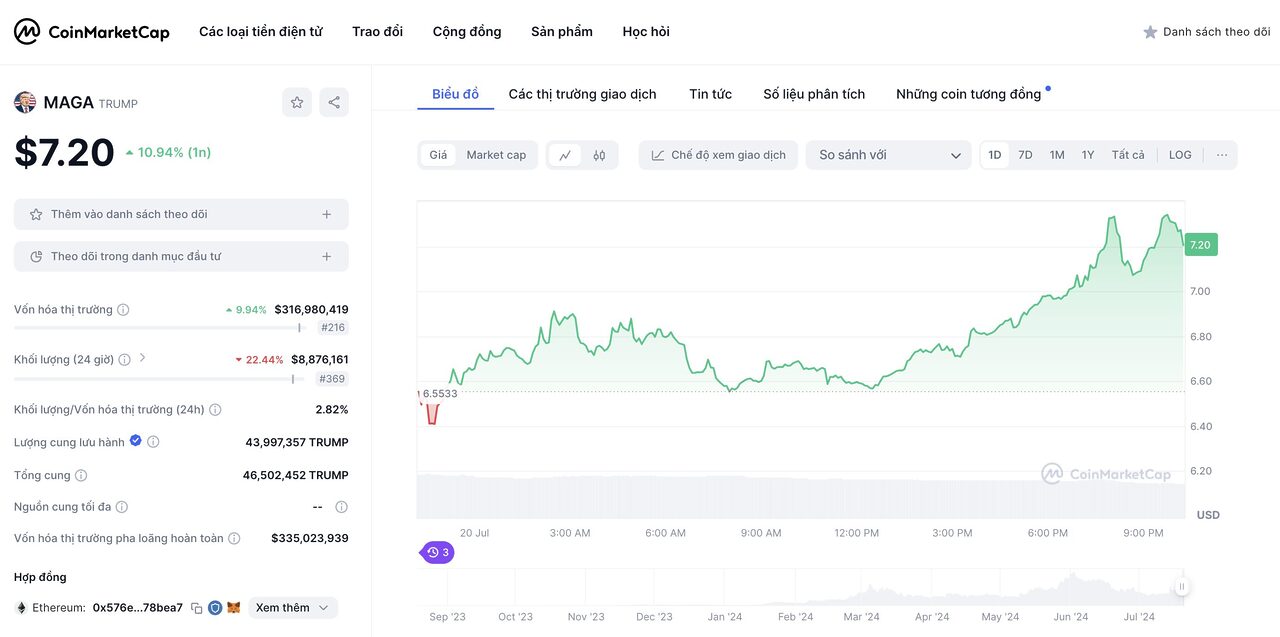The height and width of the screenshot is (637, 1280).
Task: Click the 7.20 current price tag on chart
Action: [x=1200, y=245]
